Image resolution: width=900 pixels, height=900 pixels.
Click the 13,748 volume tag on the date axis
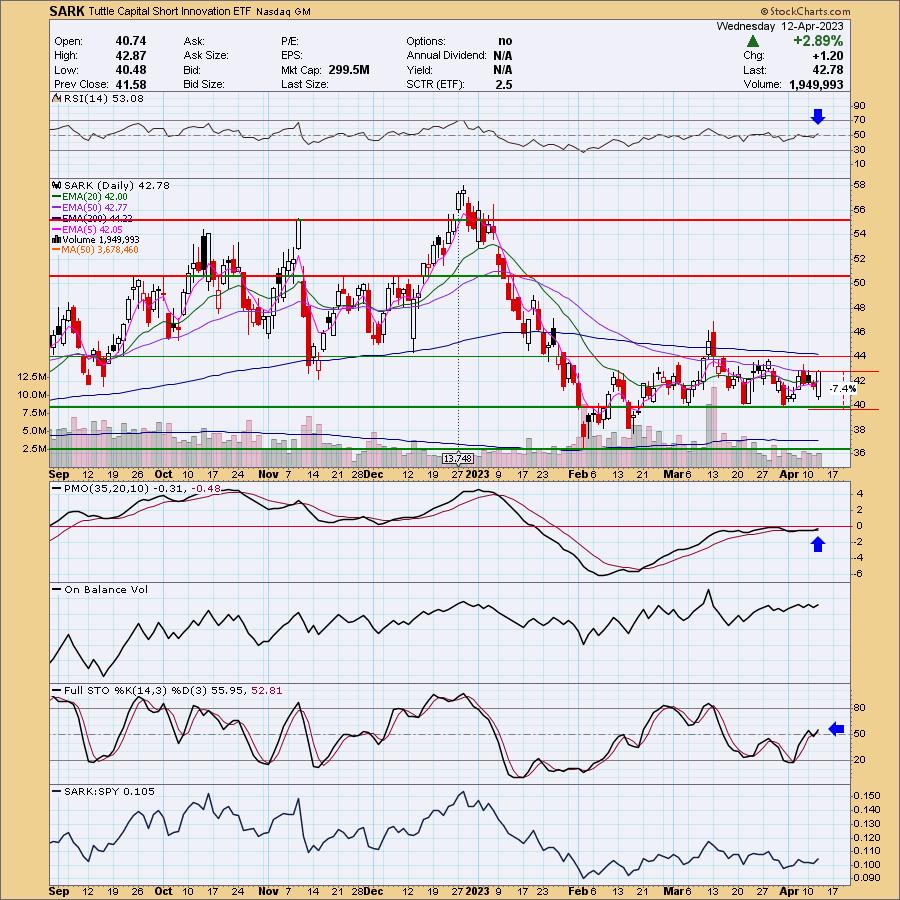pyautogui.click(x=458, y=459)
